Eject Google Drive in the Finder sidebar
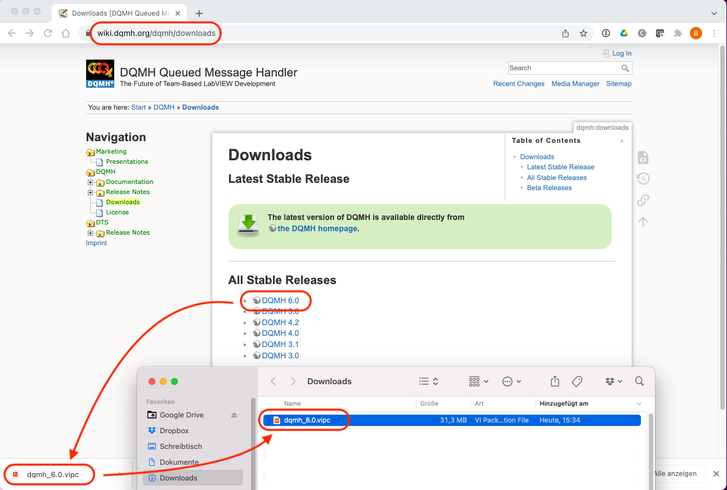The image size is (727, 490). (234, 415)
